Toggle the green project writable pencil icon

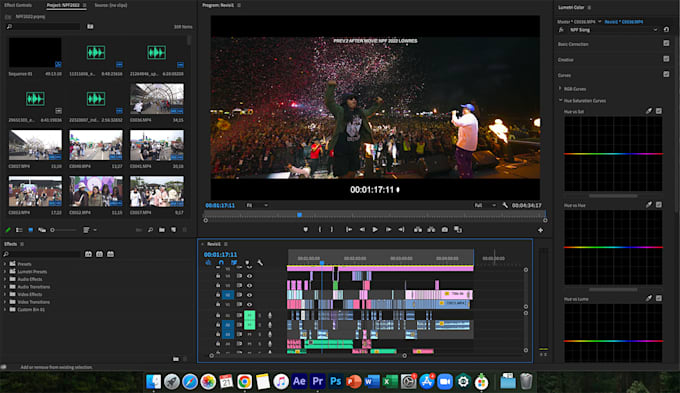coord(8,230)
